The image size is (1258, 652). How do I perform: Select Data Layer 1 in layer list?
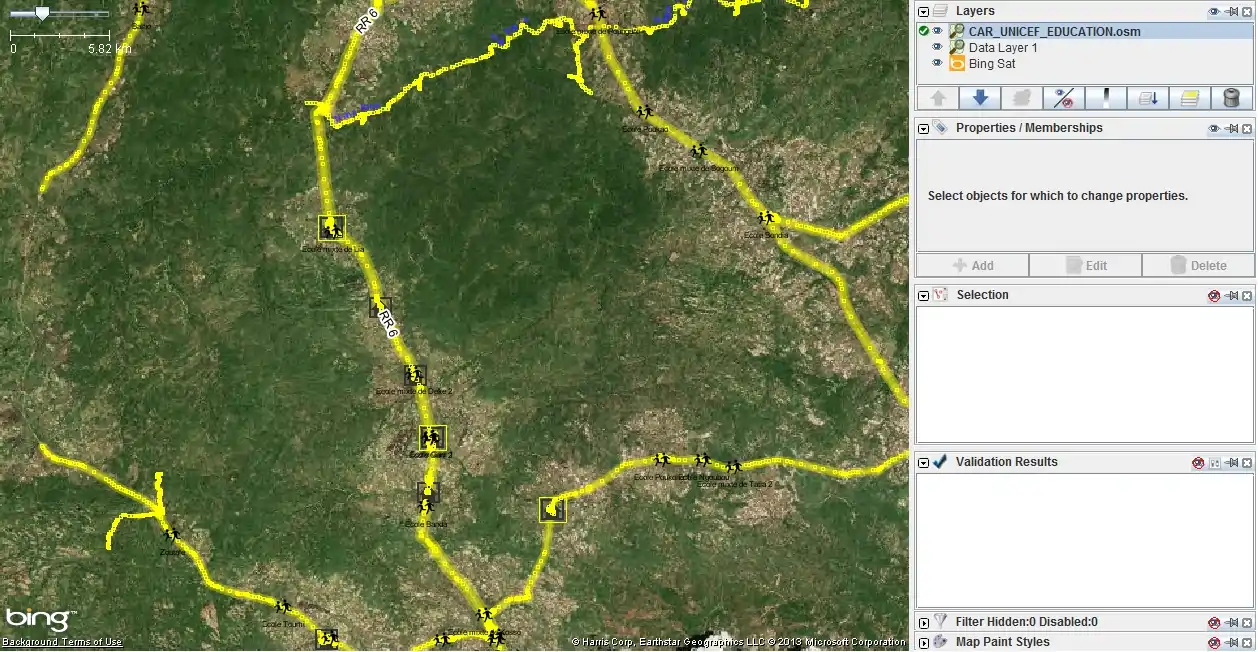click(1003, 48)
